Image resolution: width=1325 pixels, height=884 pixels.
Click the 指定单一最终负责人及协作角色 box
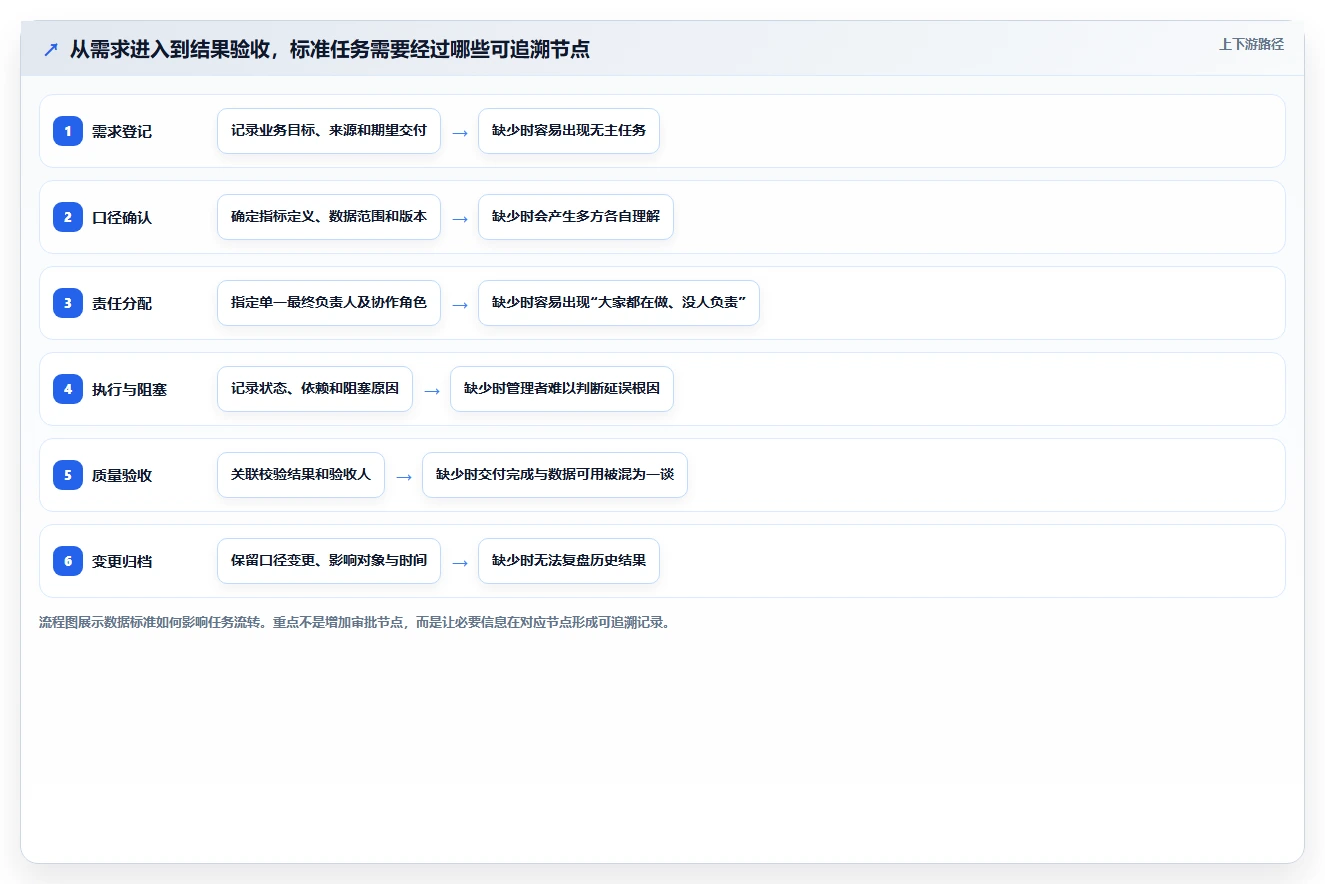click(329, 303)
